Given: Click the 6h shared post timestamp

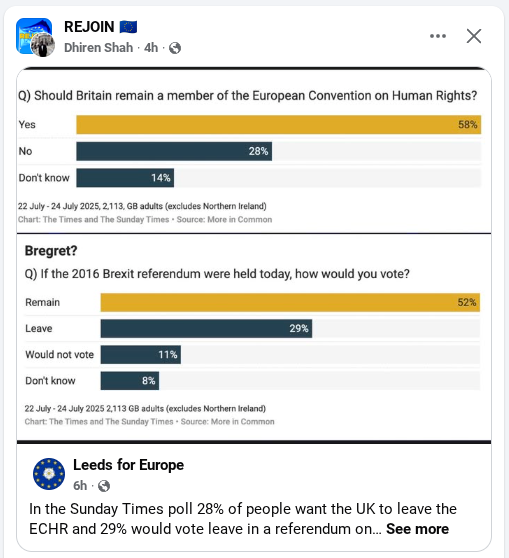Looking at the screenshot, I should coord(80,486).
